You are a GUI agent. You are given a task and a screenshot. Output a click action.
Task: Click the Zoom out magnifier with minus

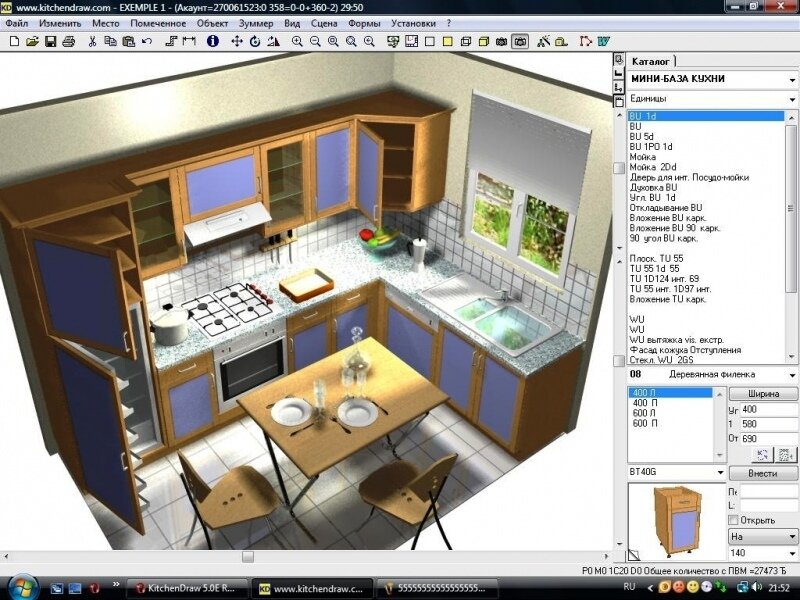pyautogui.click(x=315, y=42)
